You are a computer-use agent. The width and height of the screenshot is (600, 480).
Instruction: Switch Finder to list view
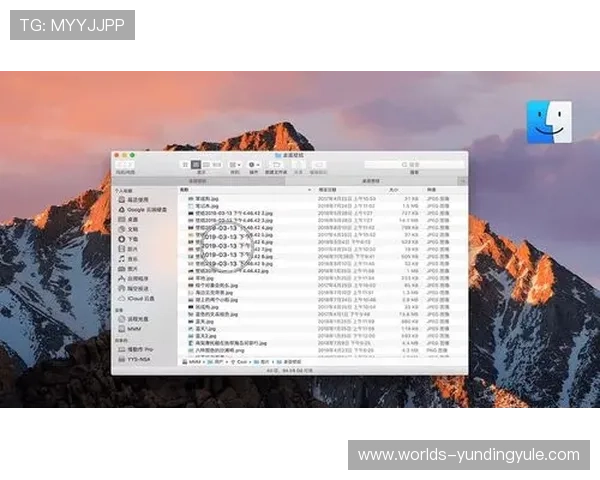[195, 164]
